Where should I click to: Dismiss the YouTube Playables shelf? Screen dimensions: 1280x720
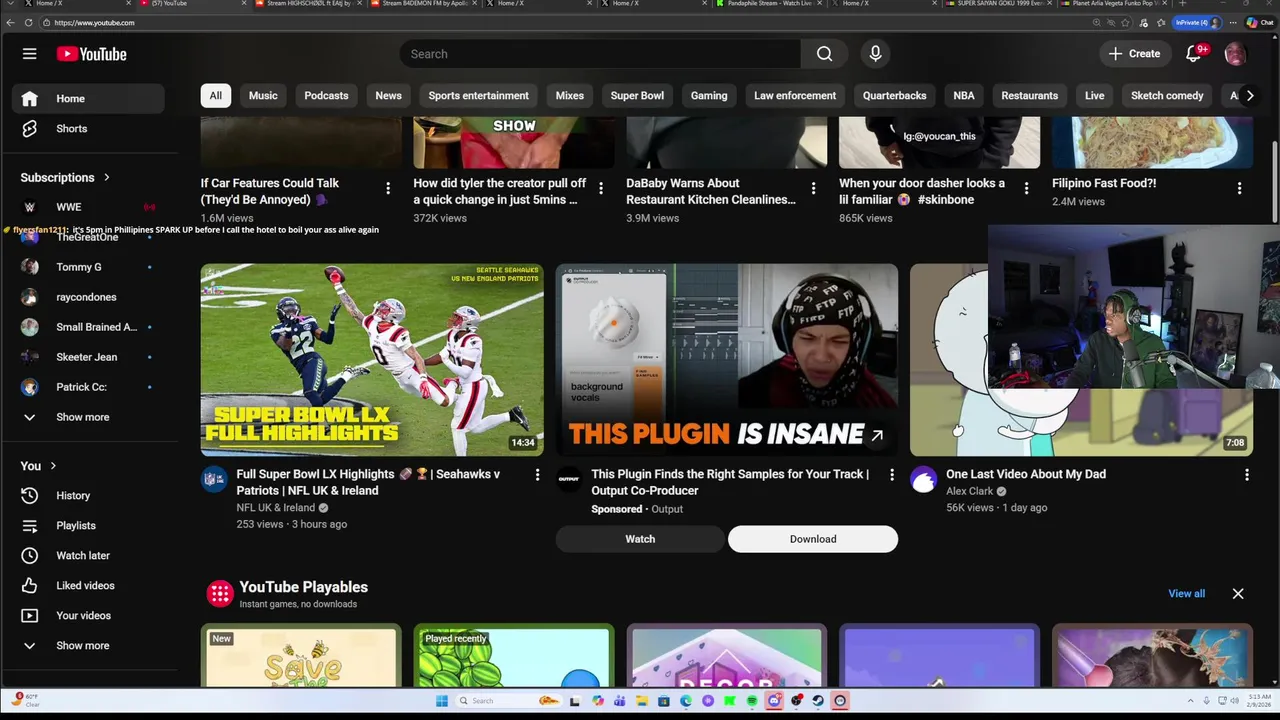[1238, 594]
